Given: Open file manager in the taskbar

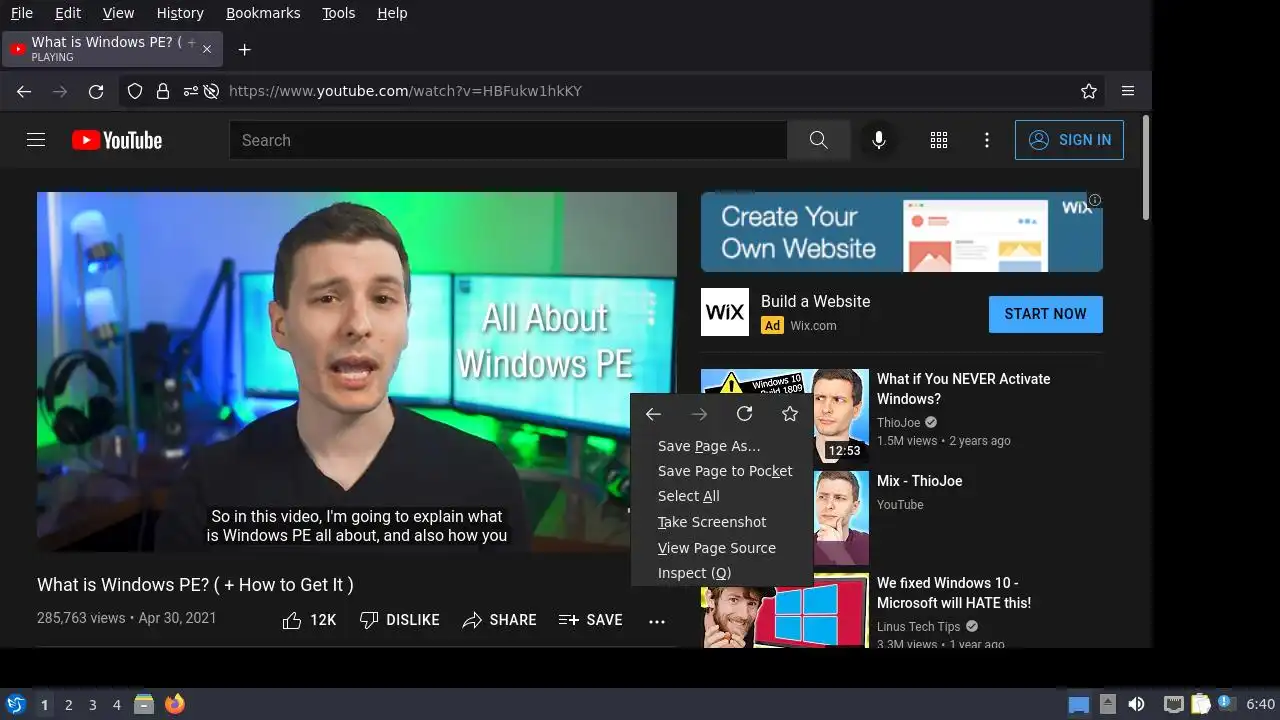Looking at the screenshot, I should click(x=144, y=704).
